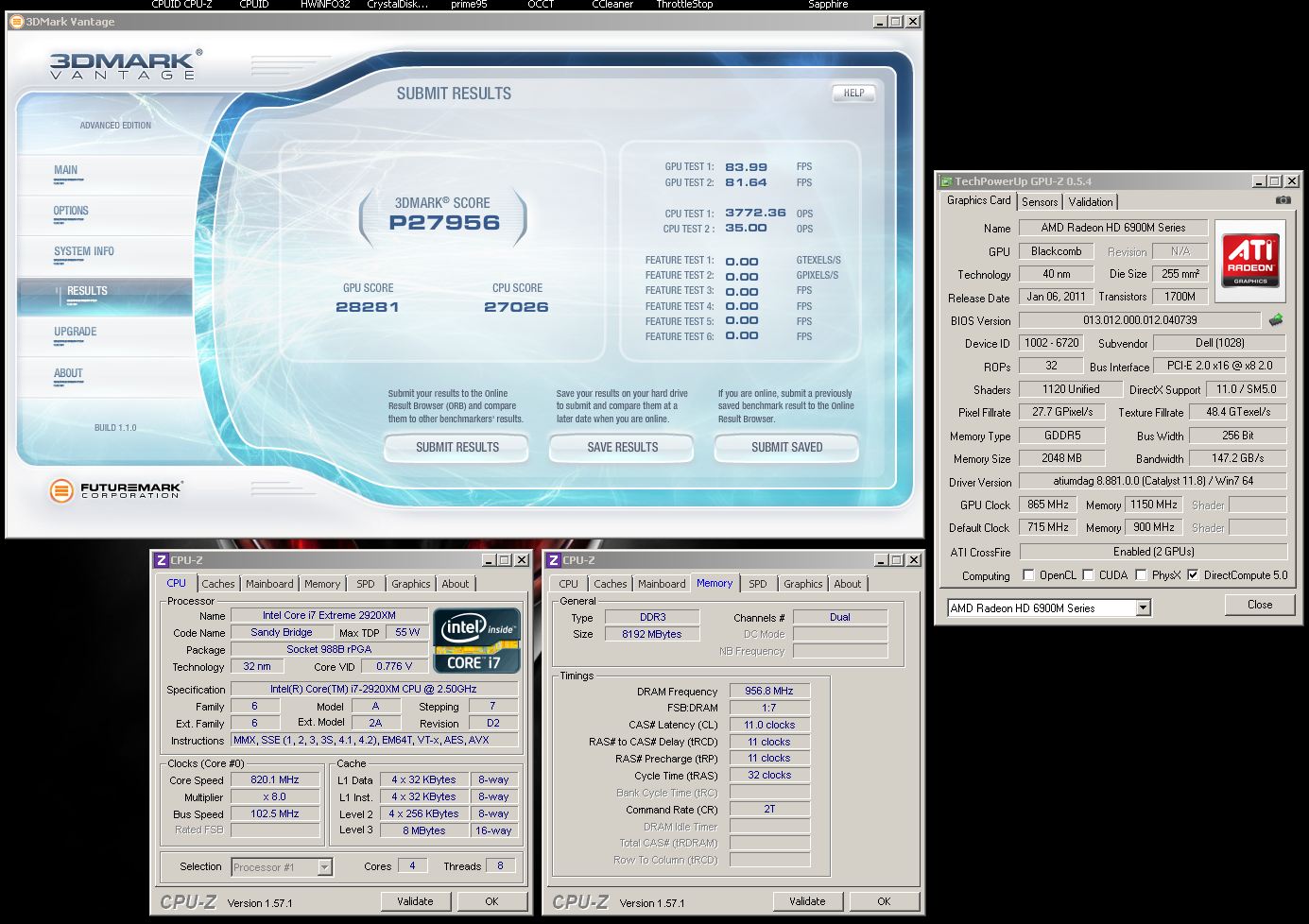The height and width of the screenshot is (924, 1309).
Task: Click the Submit Saved button
Action: 786,448
